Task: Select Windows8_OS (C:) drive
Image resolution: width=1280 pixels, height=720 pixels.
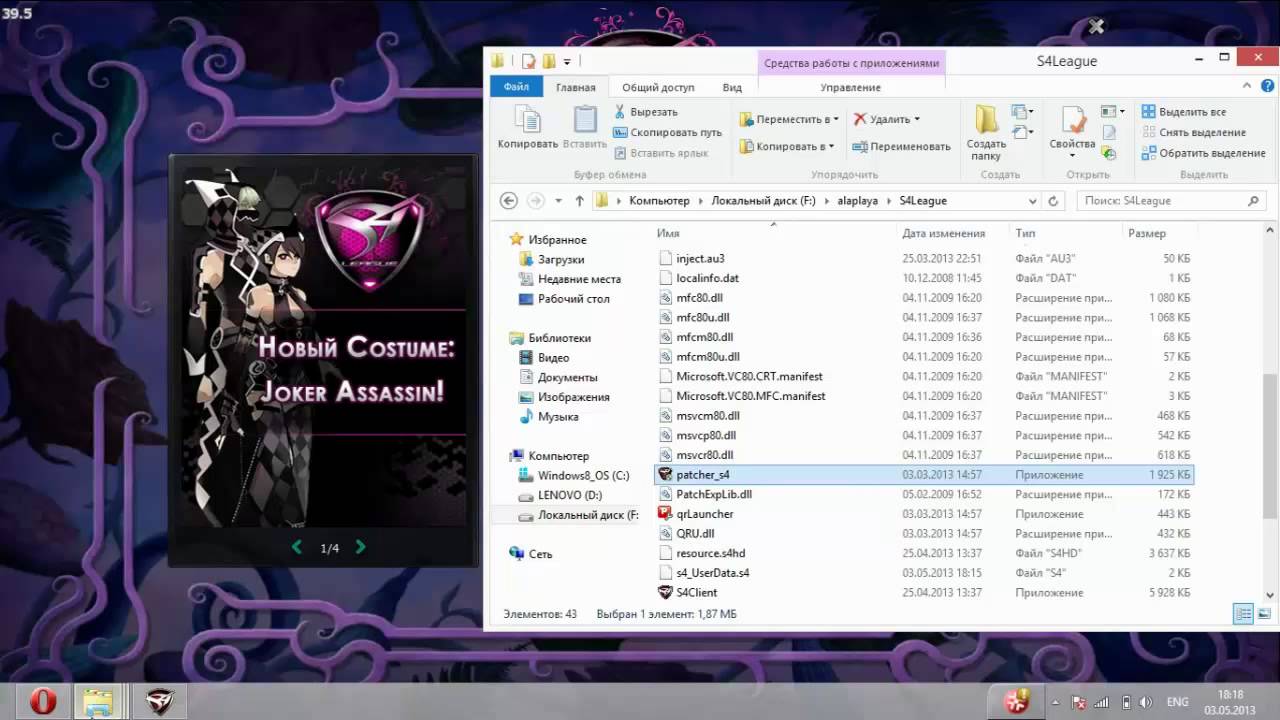Action: pyautogui.click(x=583, y=476)
